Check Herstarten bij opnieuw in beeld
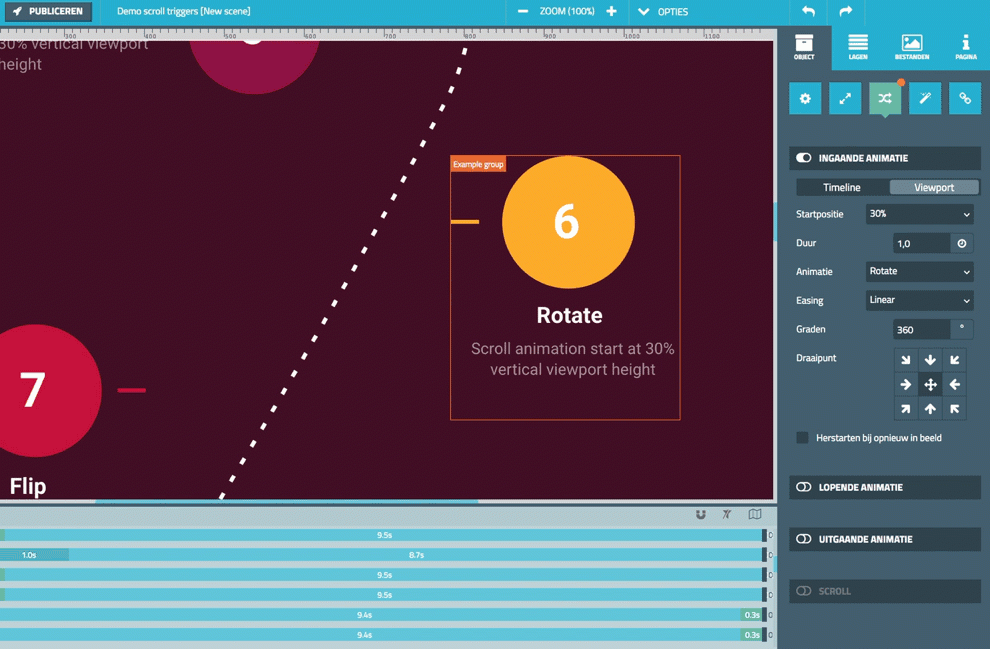Image resolution: width=990 pixels, height=649 pixels. pyautogui.click(x=802, y=438)
